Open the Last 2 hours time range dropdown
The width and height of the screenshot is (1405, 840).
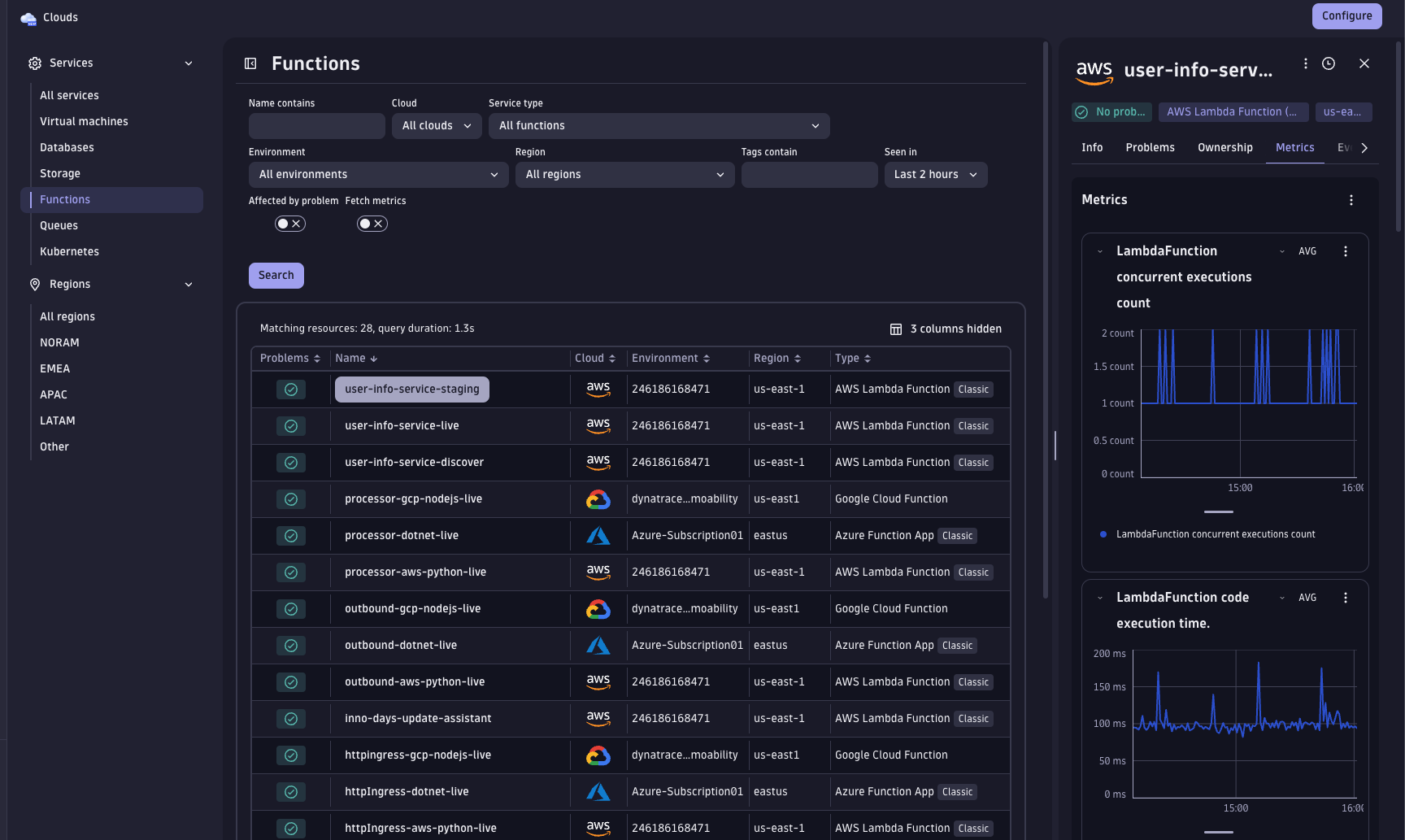pos(935,174)
